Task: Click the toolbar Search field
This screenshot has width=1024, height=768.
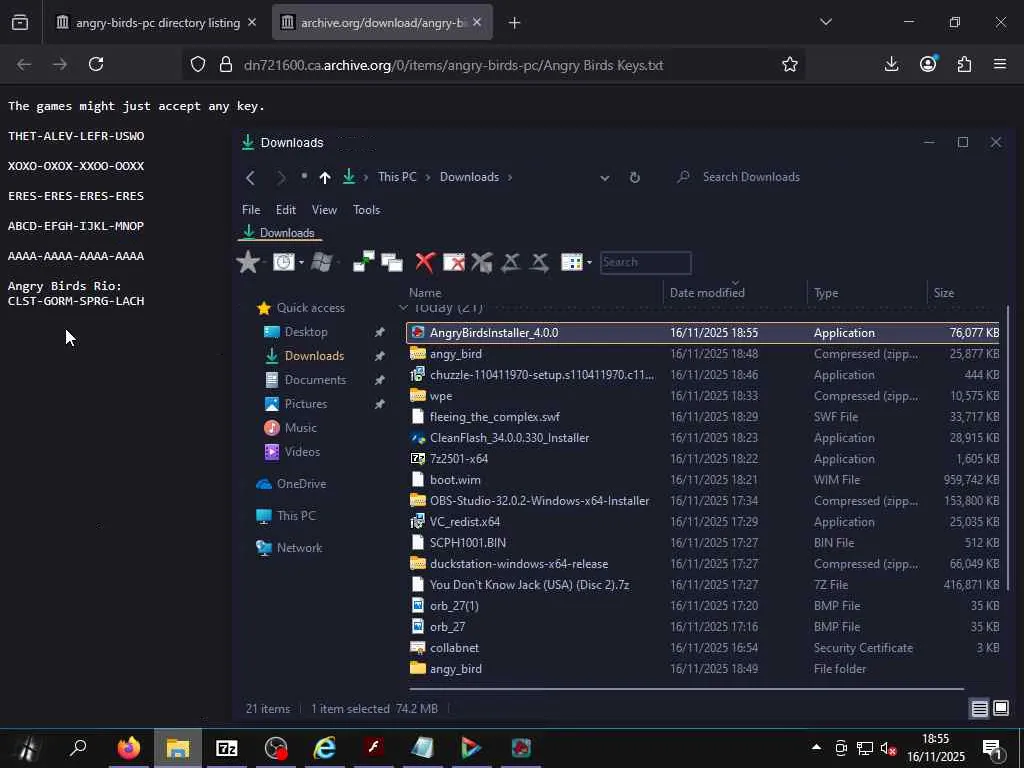Action: pos(645,263)
